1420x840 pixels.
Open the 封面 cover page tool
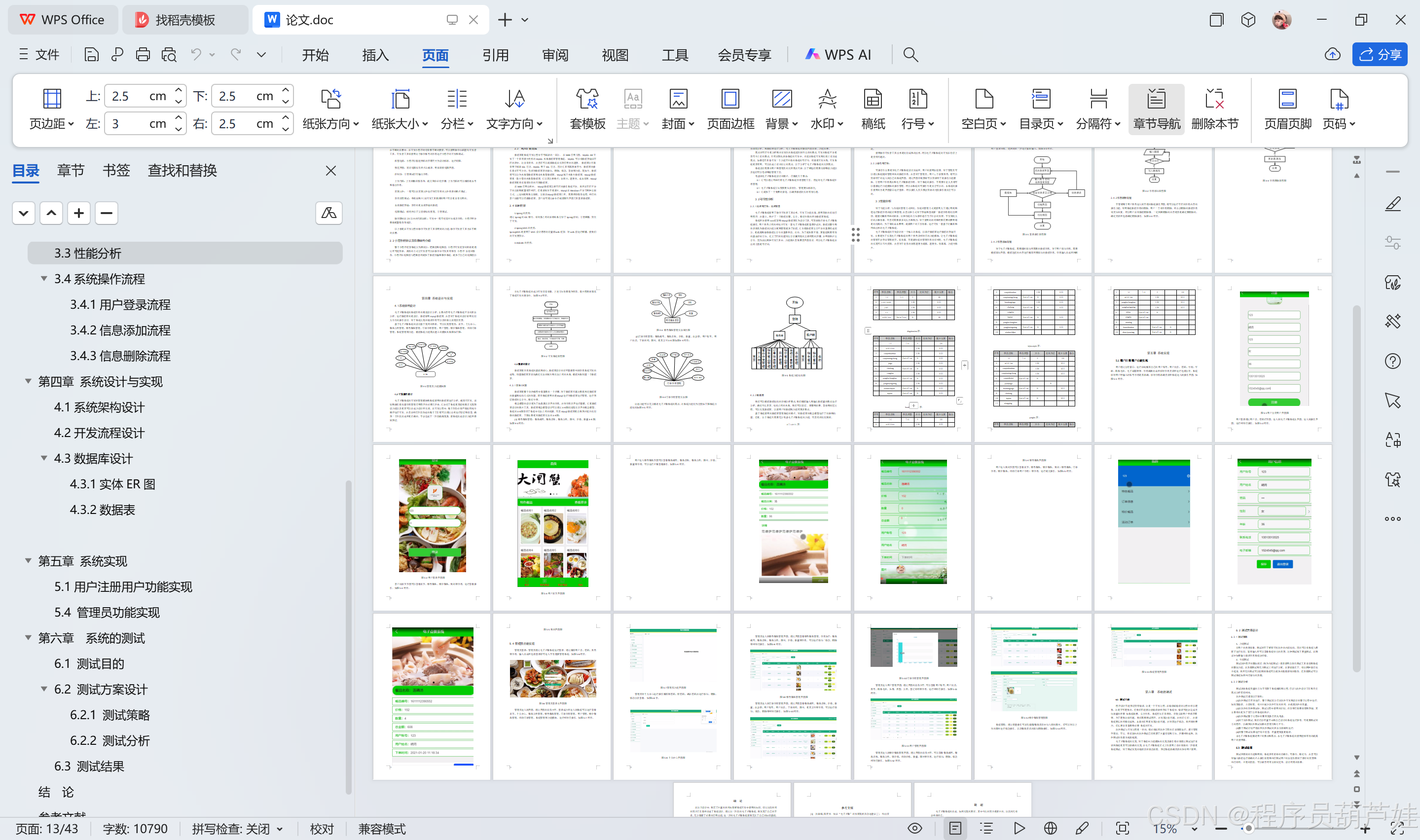[678, 109]
